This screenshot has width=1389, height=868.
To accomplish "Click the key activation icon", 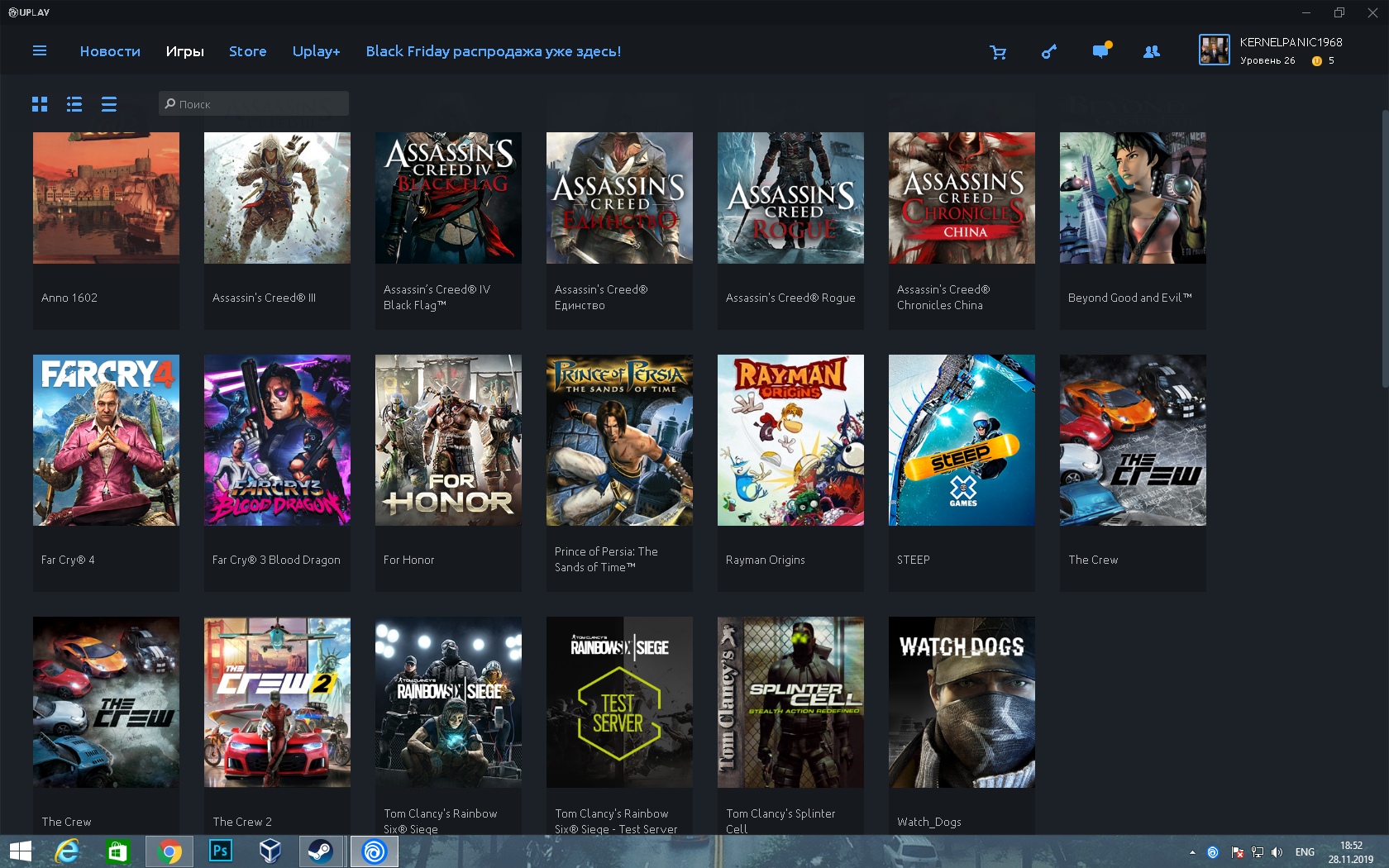I will pyautogui.click(x=1049, y=52).
